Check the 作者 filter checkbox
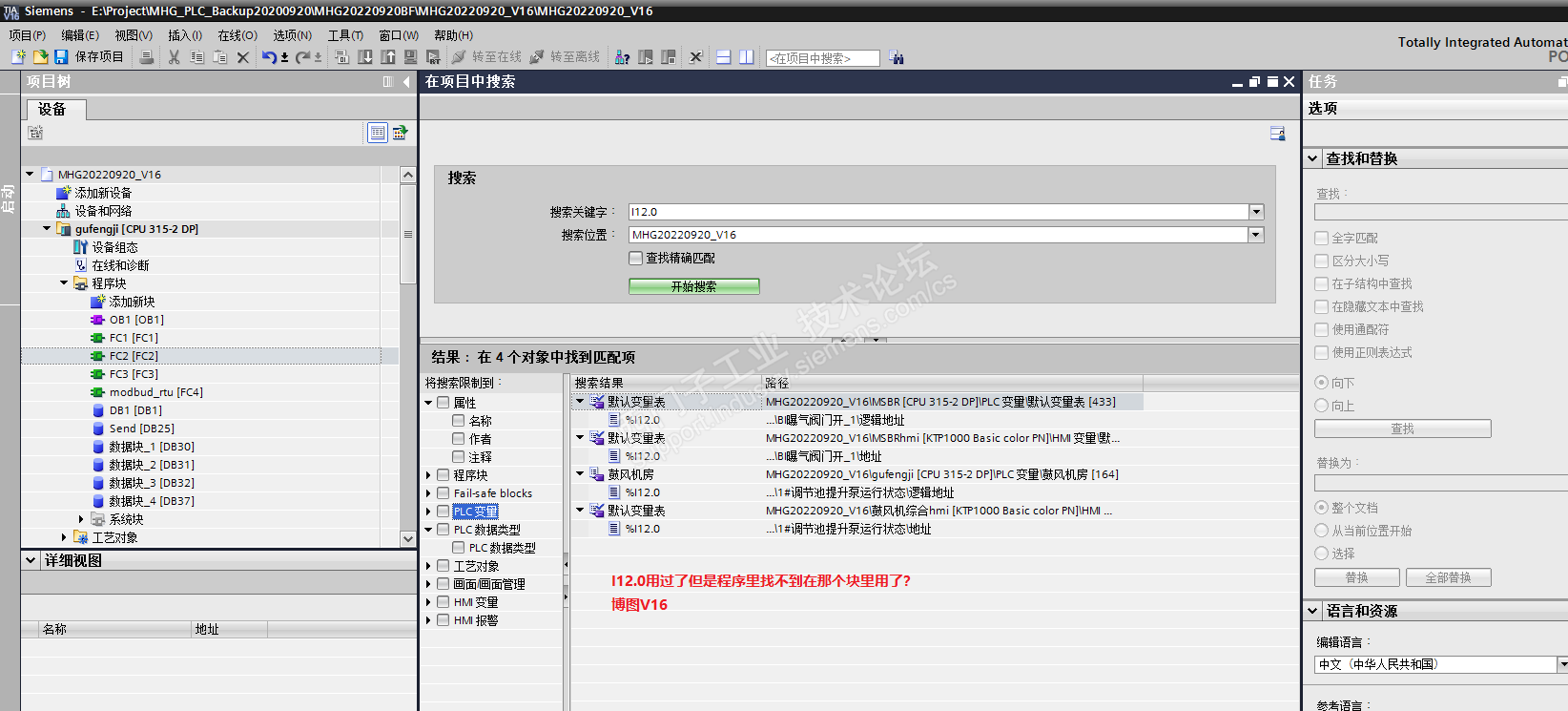Viewport: 1568px width, 711px height. (459, 439)
